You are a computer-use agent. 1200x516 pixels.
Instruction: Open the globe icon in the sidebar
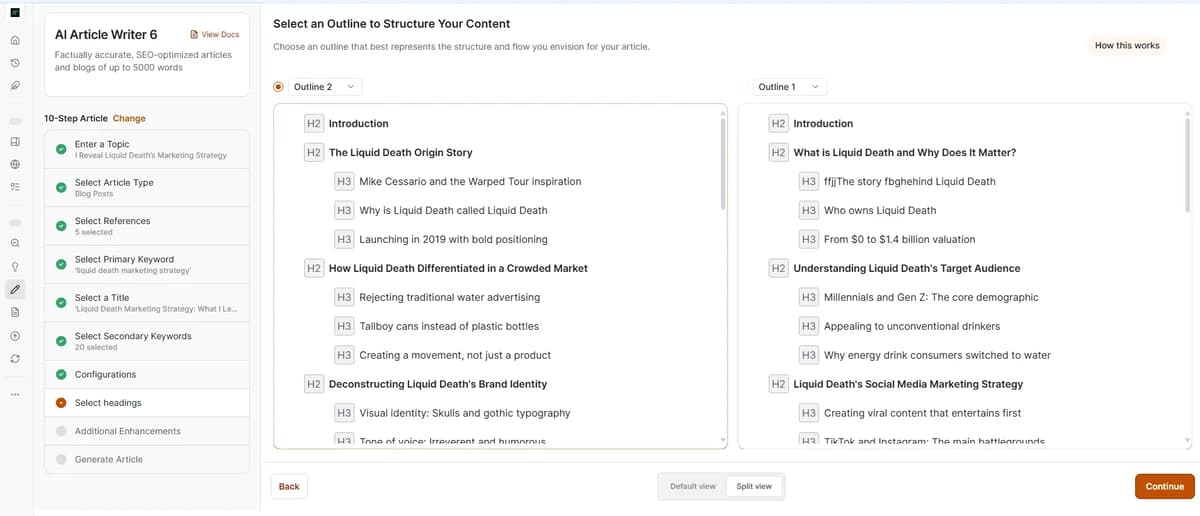(x=15, y=164)
